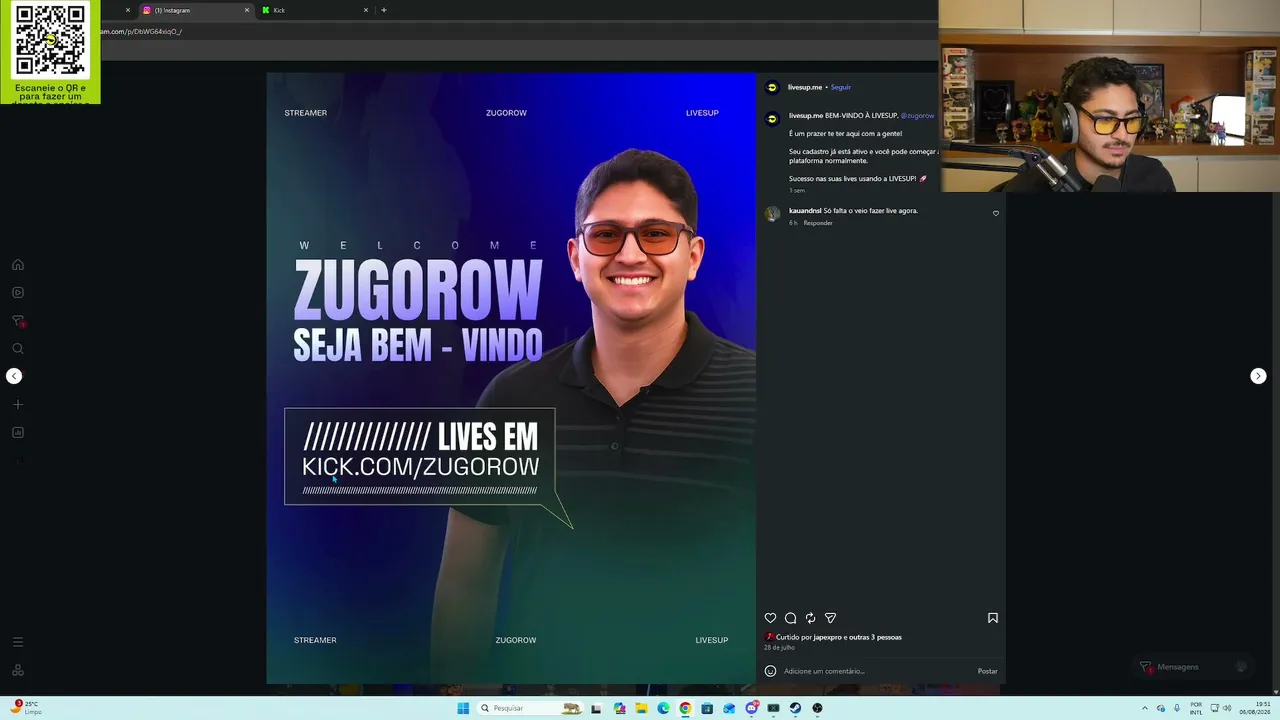Open the comment bubble icon
Screen dimensions: 1280x720
(x=790, y=618)
